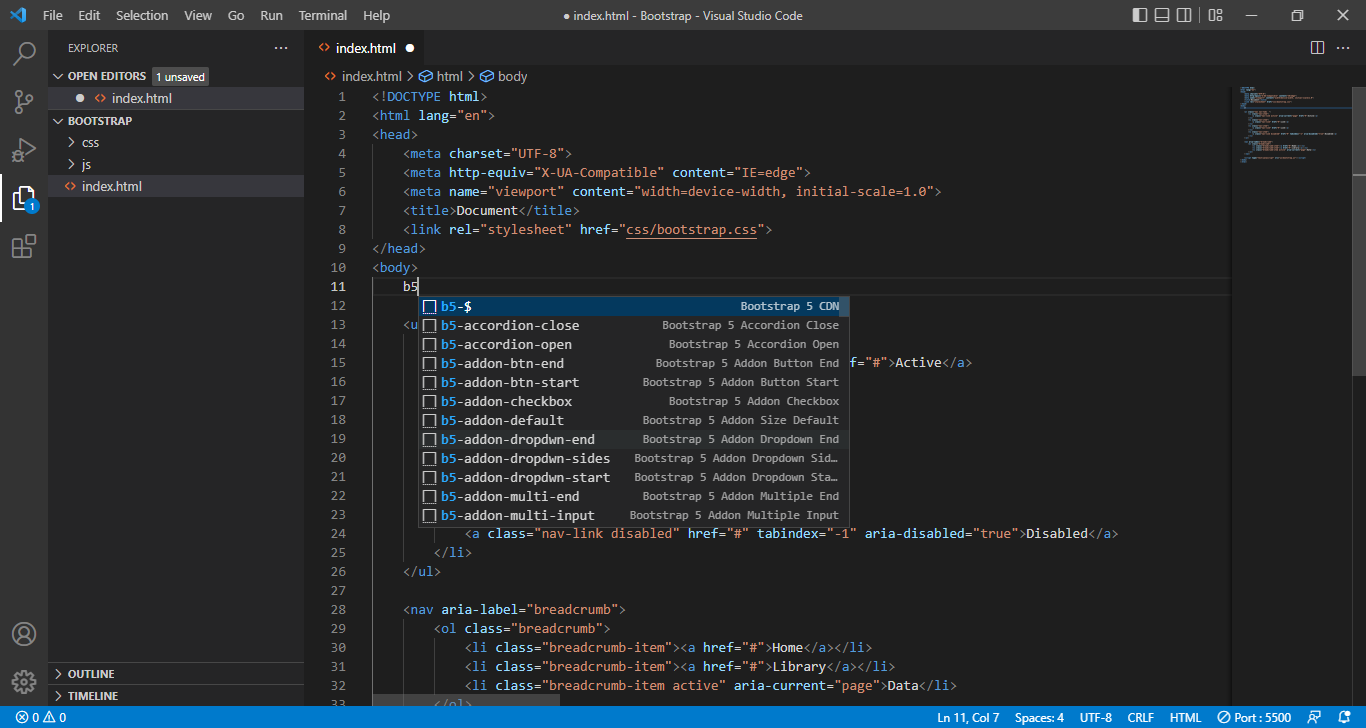Open the View menu
The width and height of the screenshot is (1366, 728).
point(198,15)
